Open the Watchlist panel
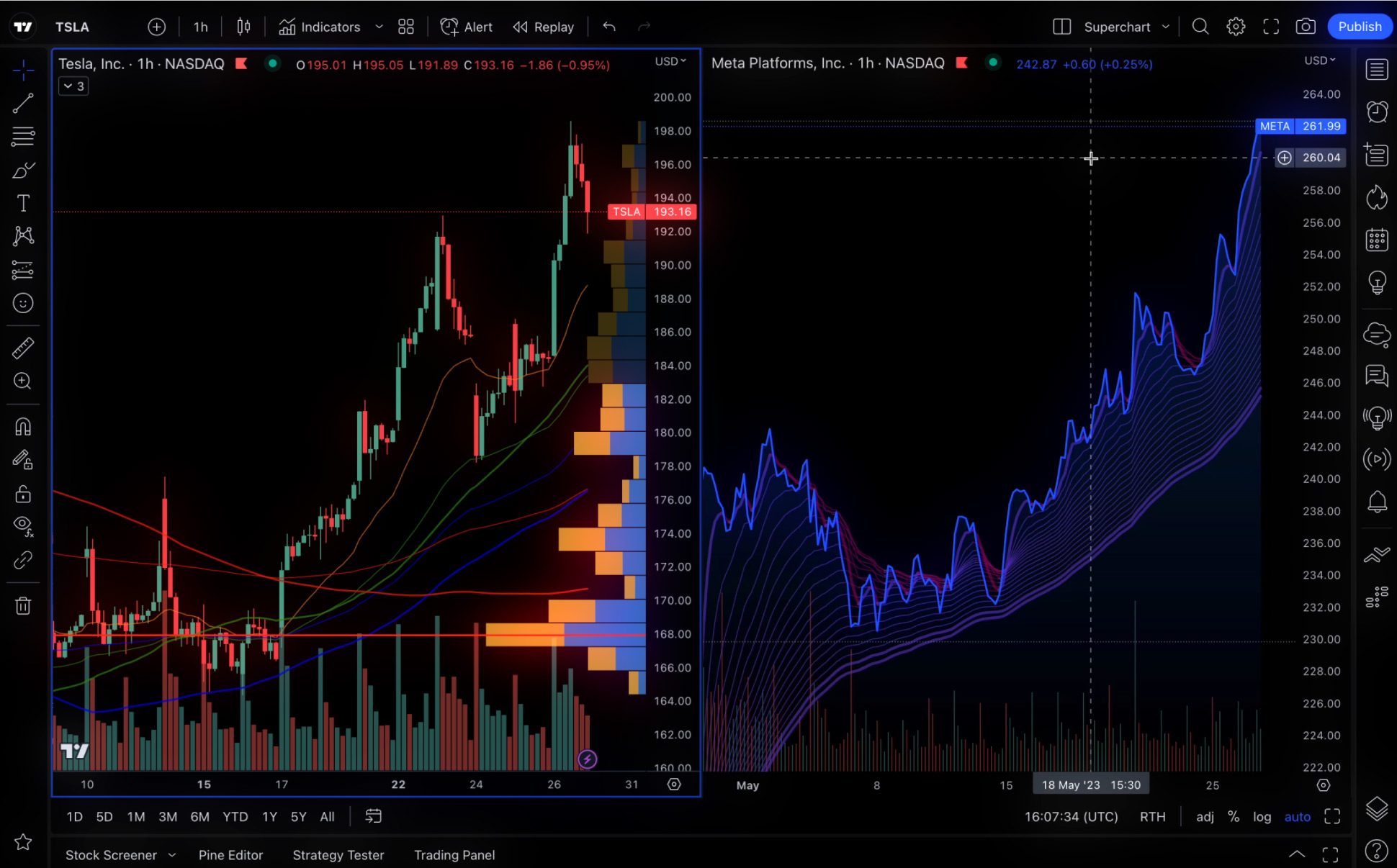The width and height of the screenshot is (1397, 868). tap(1376, 69)
